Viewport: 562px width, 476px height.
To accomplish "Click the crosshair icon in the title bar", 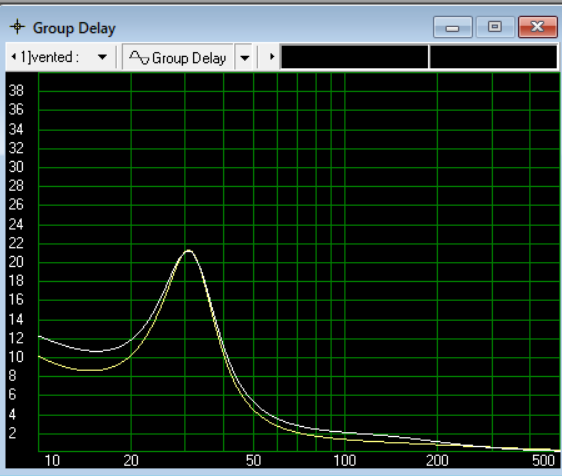I will point(17,27).
